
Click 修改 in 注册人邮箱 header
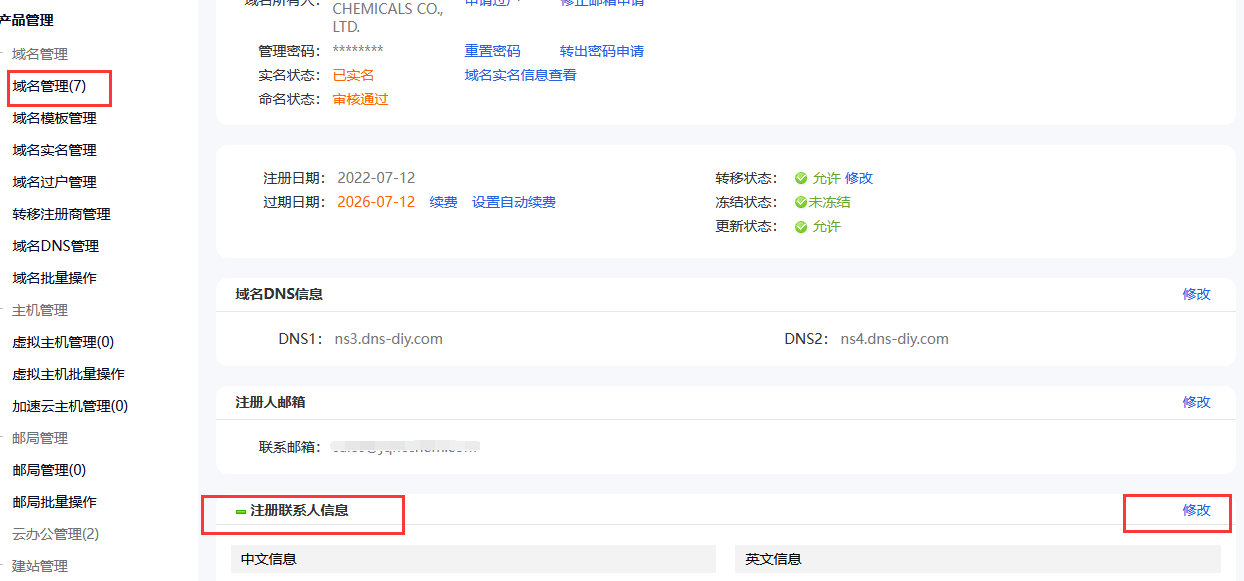point(1196,402)
